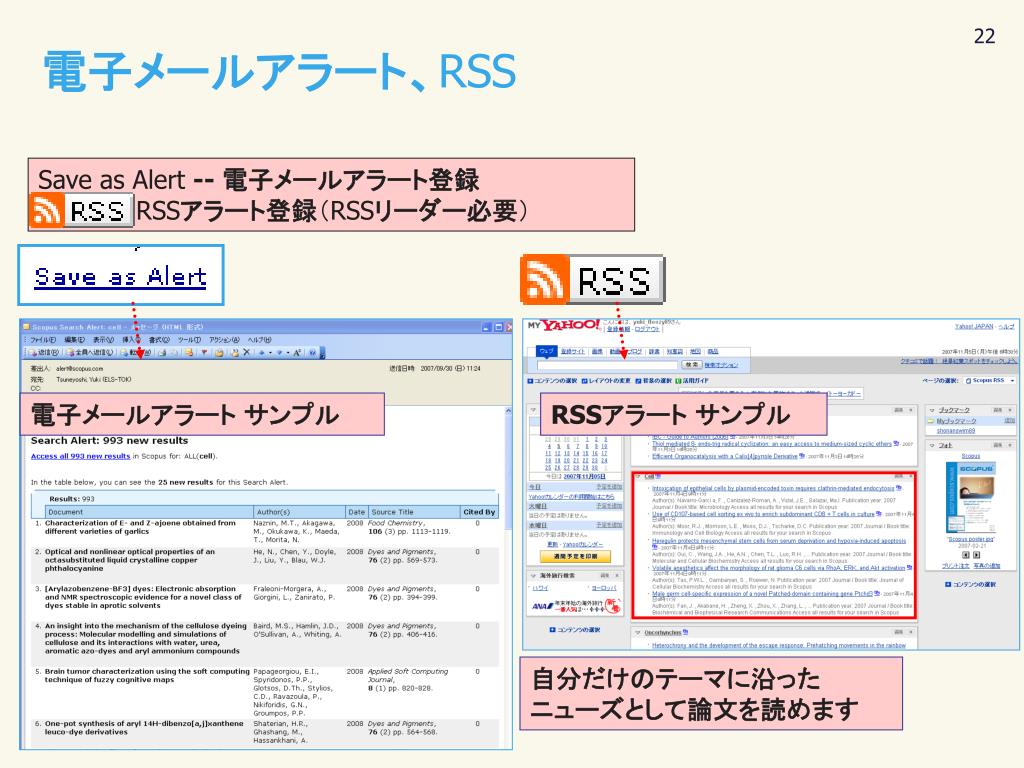Open article Characterization of E- and Z-ajoene
1024x768 pixels.
pyautogui.click(x=140, y=527)
